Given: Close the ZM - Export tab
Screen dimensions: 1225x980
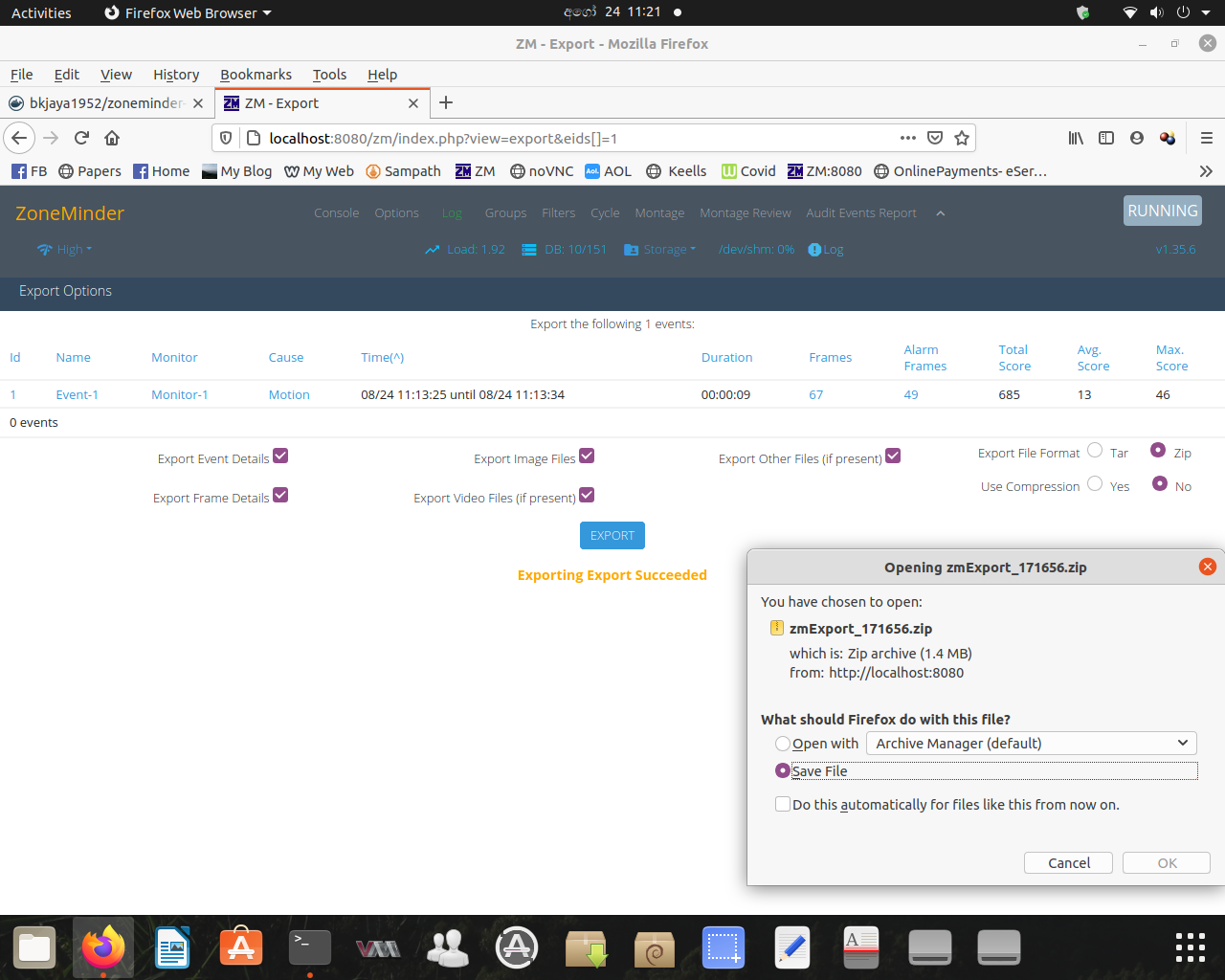Looking at the screenshot, I should [413, 103].
